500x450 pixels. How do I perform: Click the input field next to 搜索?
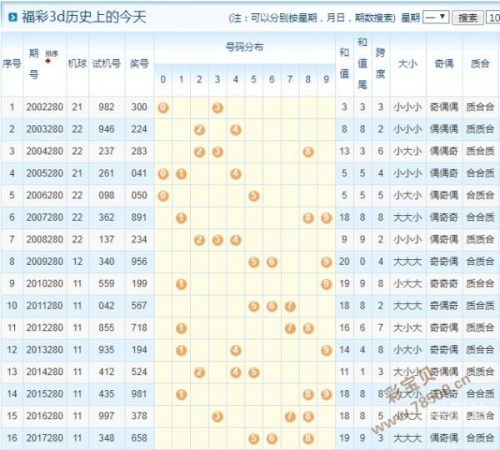click(494, 17)
